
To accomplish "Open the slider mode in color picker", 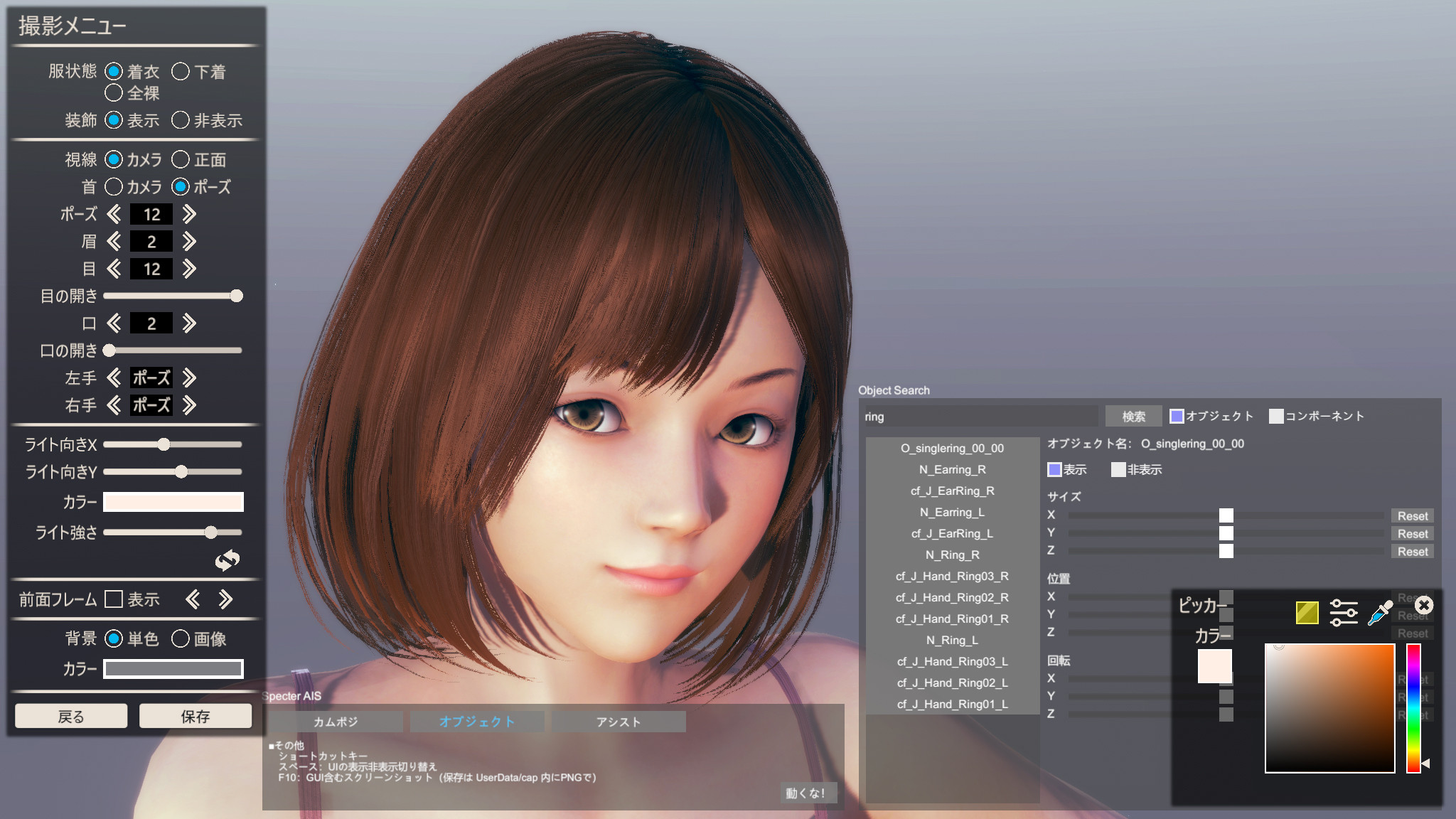I will coord(1343,612).
